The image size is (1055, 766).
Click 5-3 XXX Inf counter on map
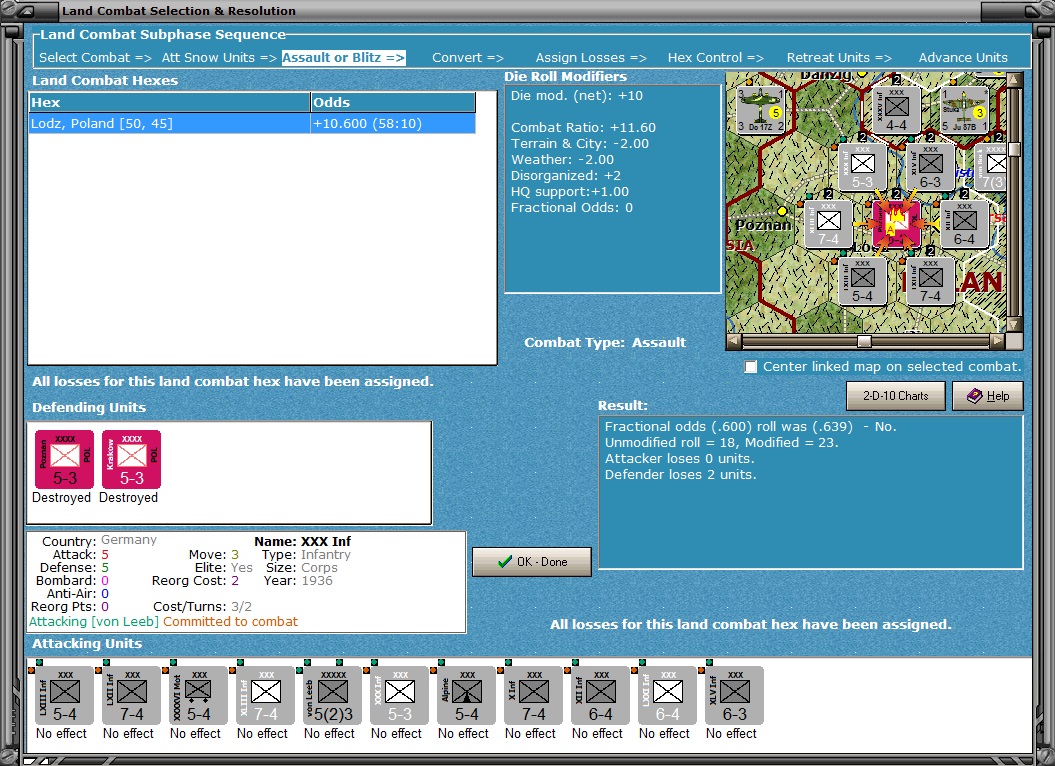click(863, 167)
